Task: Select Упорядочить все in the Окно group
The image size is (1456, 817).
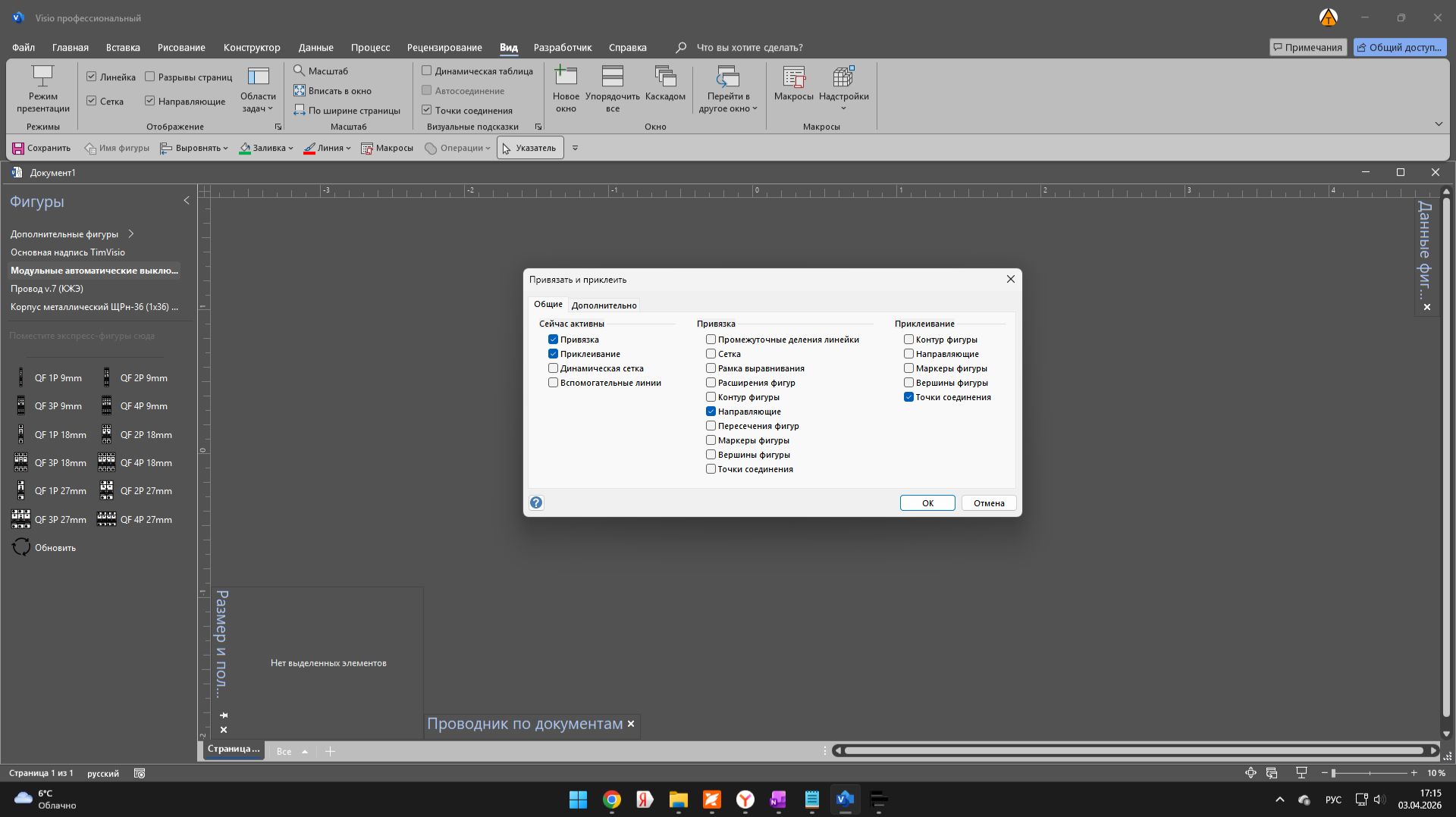Action: pyautogui.click(x=613, y=86)
